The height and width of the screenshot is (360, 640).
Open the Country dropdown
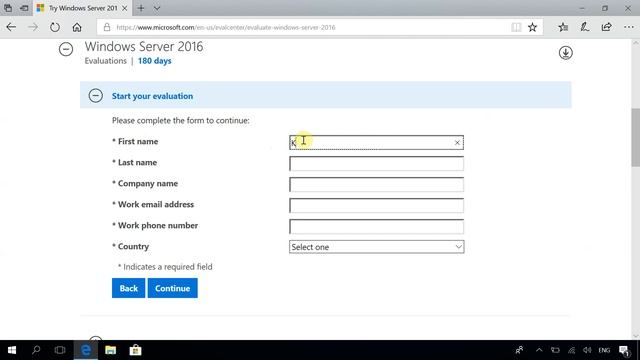pyautogui.click(x=376, y=247)
